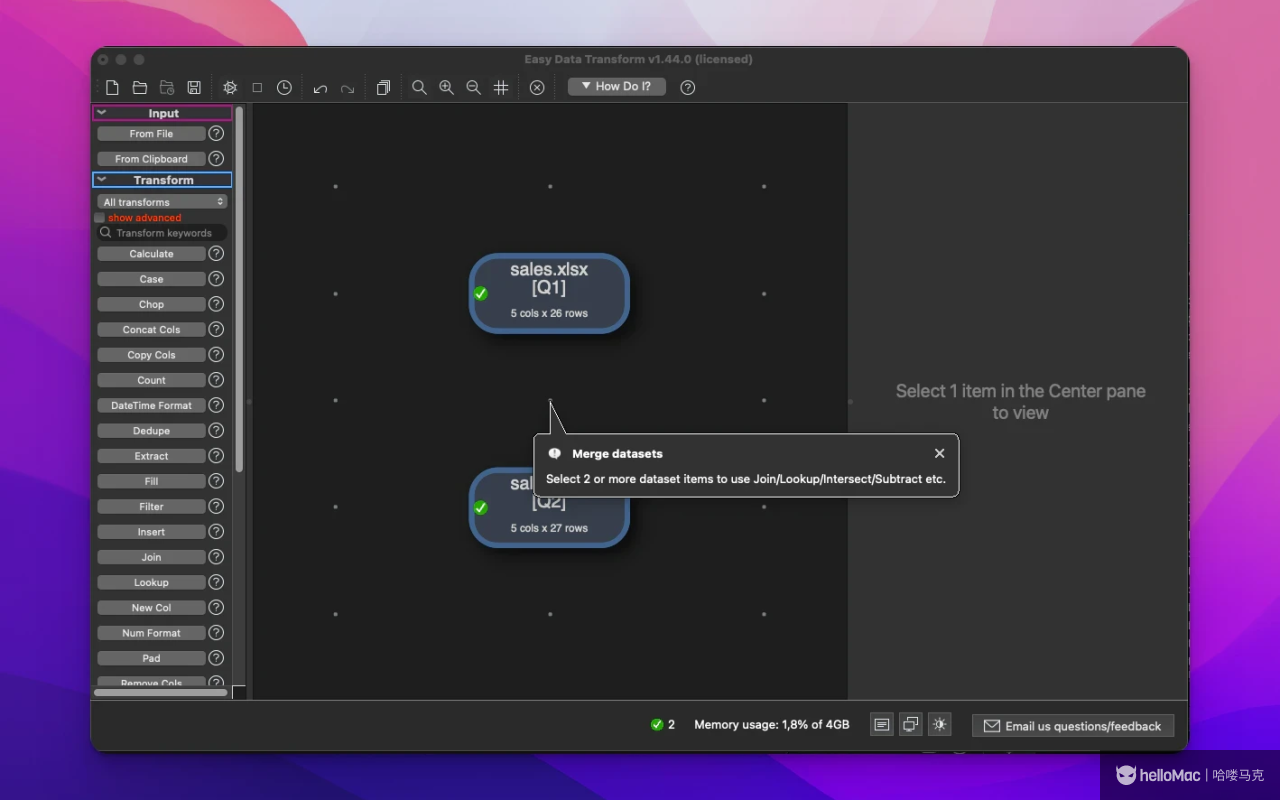Click the window layout icon in status bar
Screen dimensions: 1280x800
tap(910, 725)
